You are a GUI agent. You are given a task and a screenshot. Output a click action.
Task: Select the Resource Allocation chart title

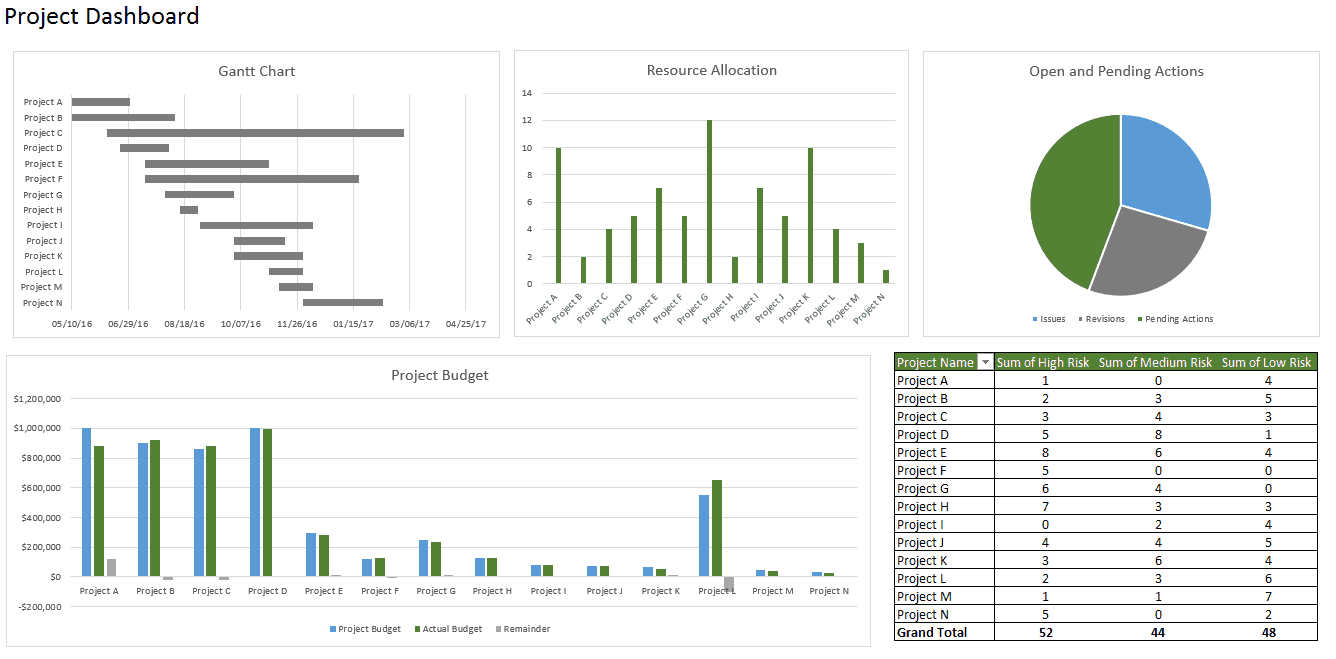pyautogui.click(x=711, y=70)
